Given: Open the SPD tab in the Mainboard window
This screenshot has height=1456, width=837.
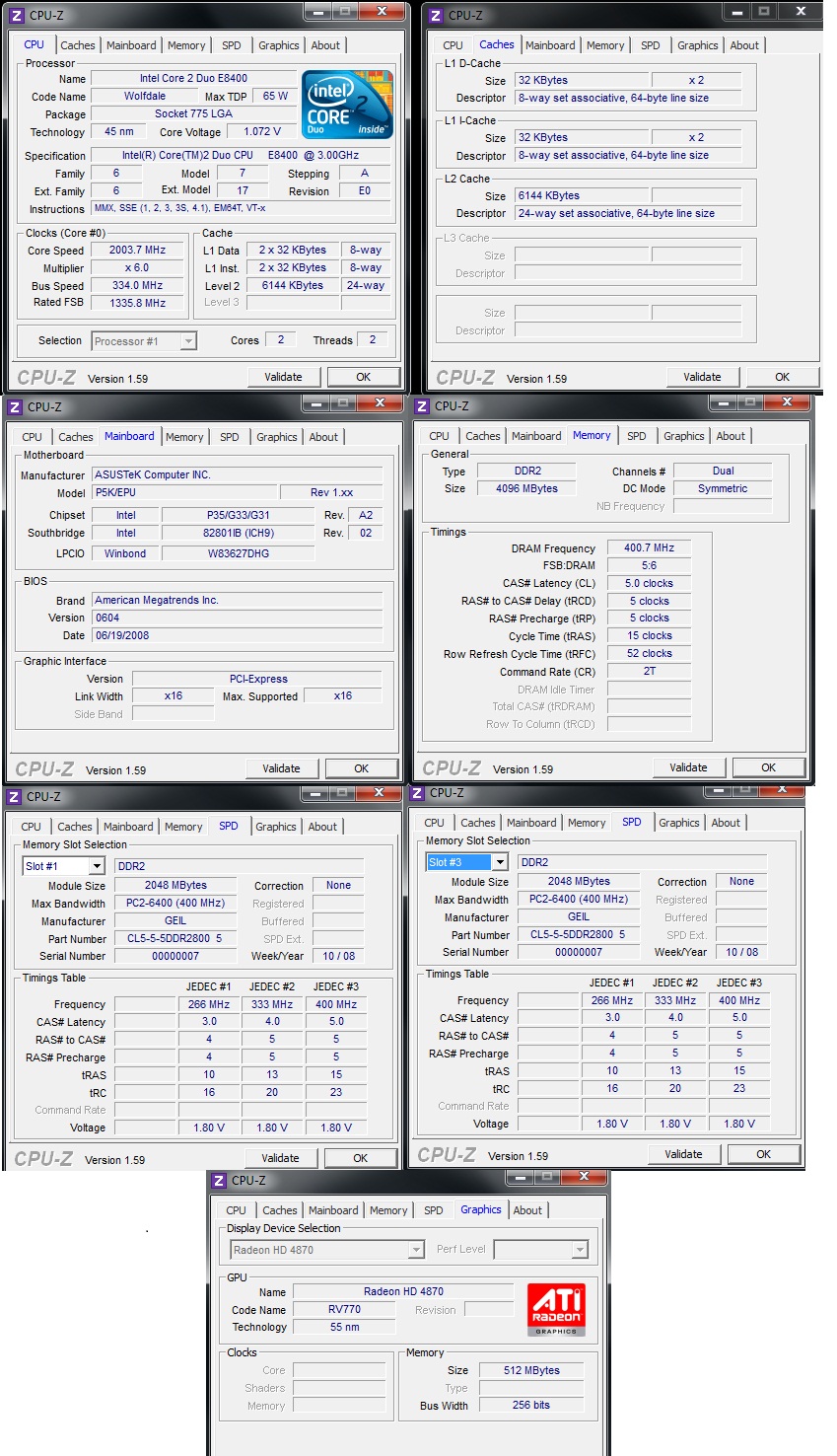Looking at the screenshot, I should pyautogui.click(x=230, y=437).
